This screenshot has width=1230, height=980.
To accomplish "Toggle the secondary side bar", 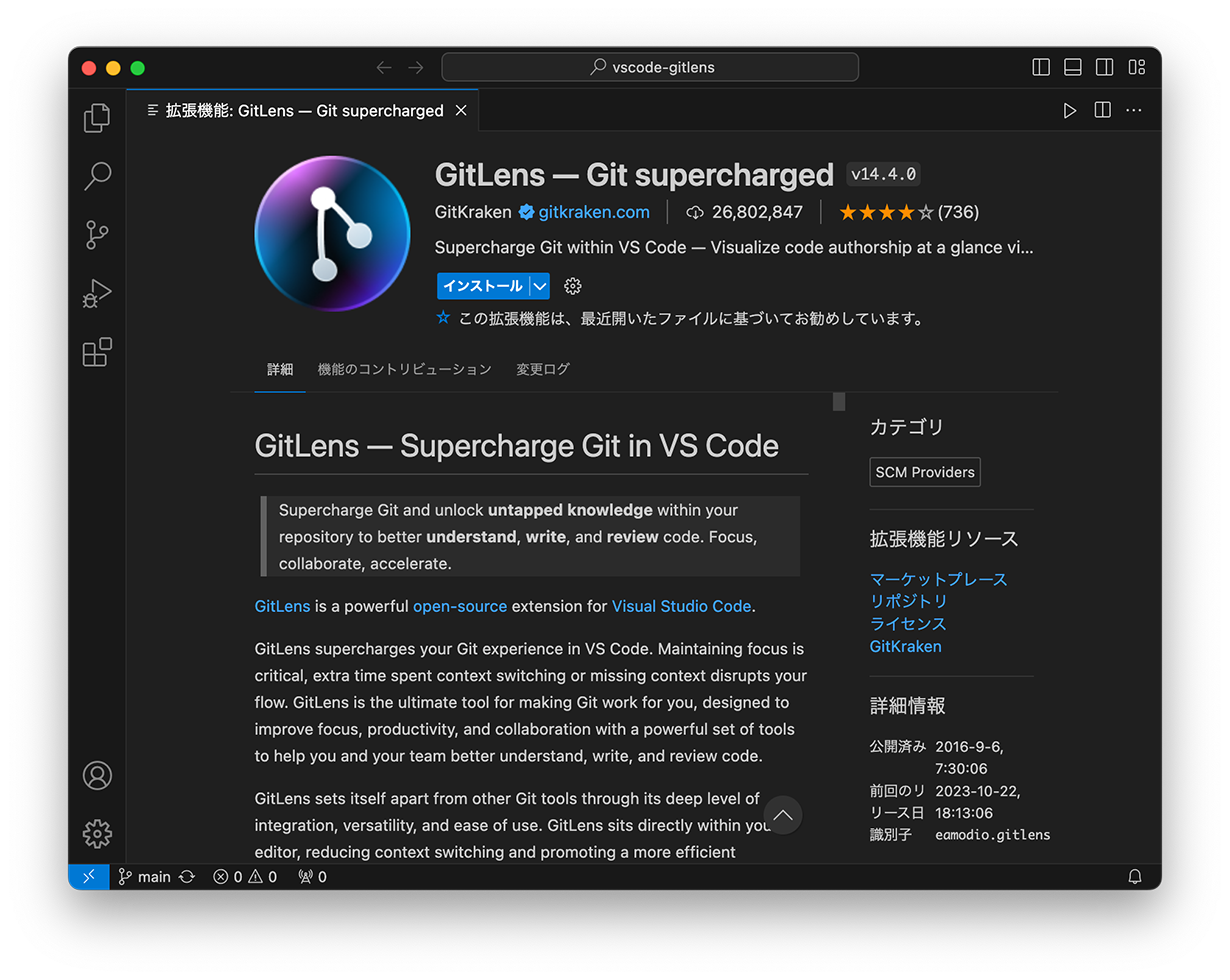I will [x=1104, y=67].
